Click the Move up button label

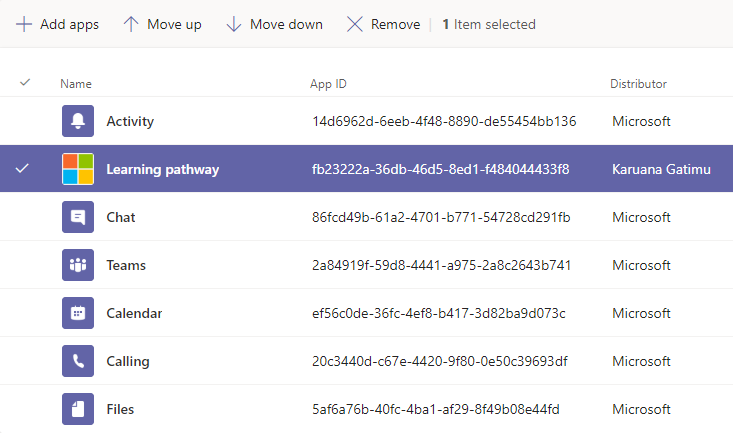tap(174, 24)
